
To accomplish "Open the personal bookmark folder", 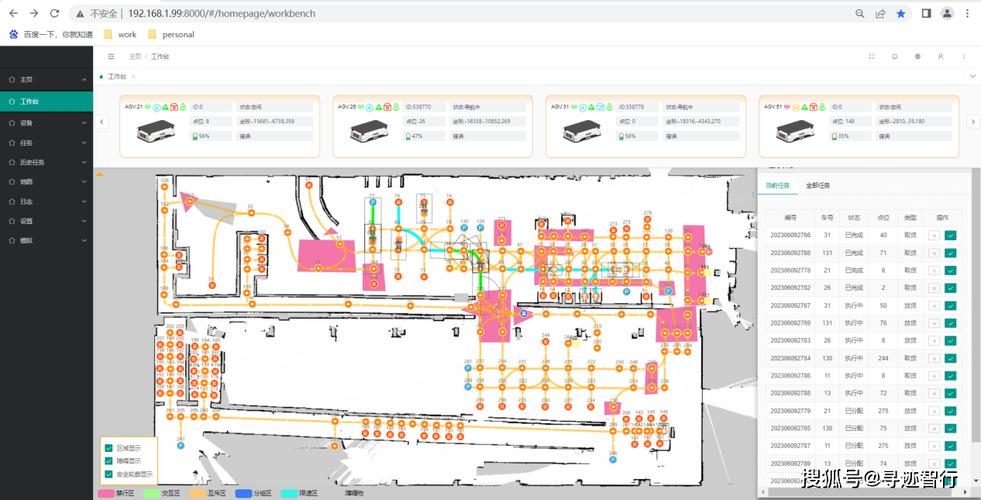I will (x=171, y=34).
